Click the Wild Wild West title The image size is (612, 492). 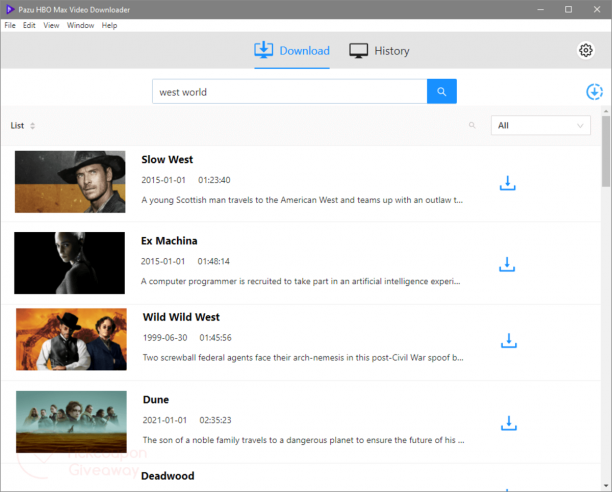pyautogui.click(x=181, y=317)
